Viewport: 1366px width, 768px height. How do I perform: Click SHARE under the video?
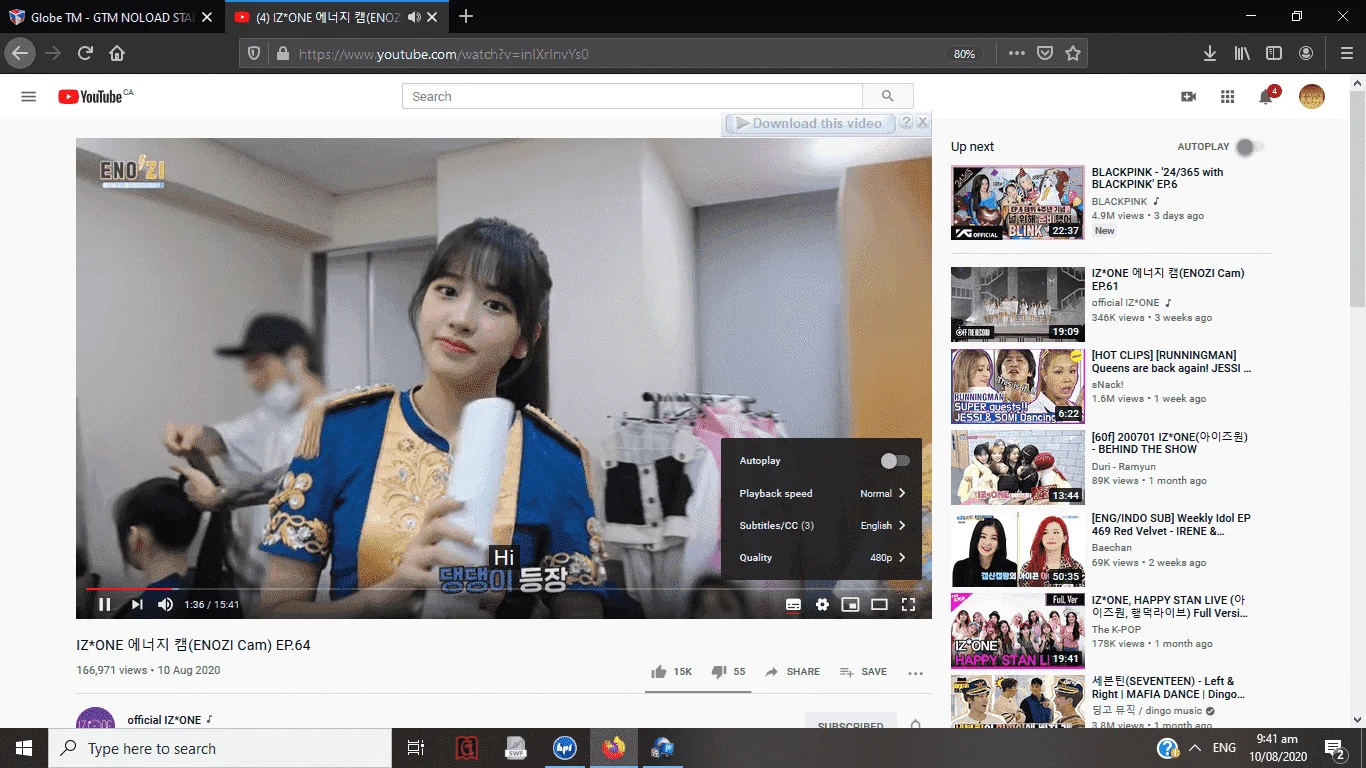[x=792, y=672]
